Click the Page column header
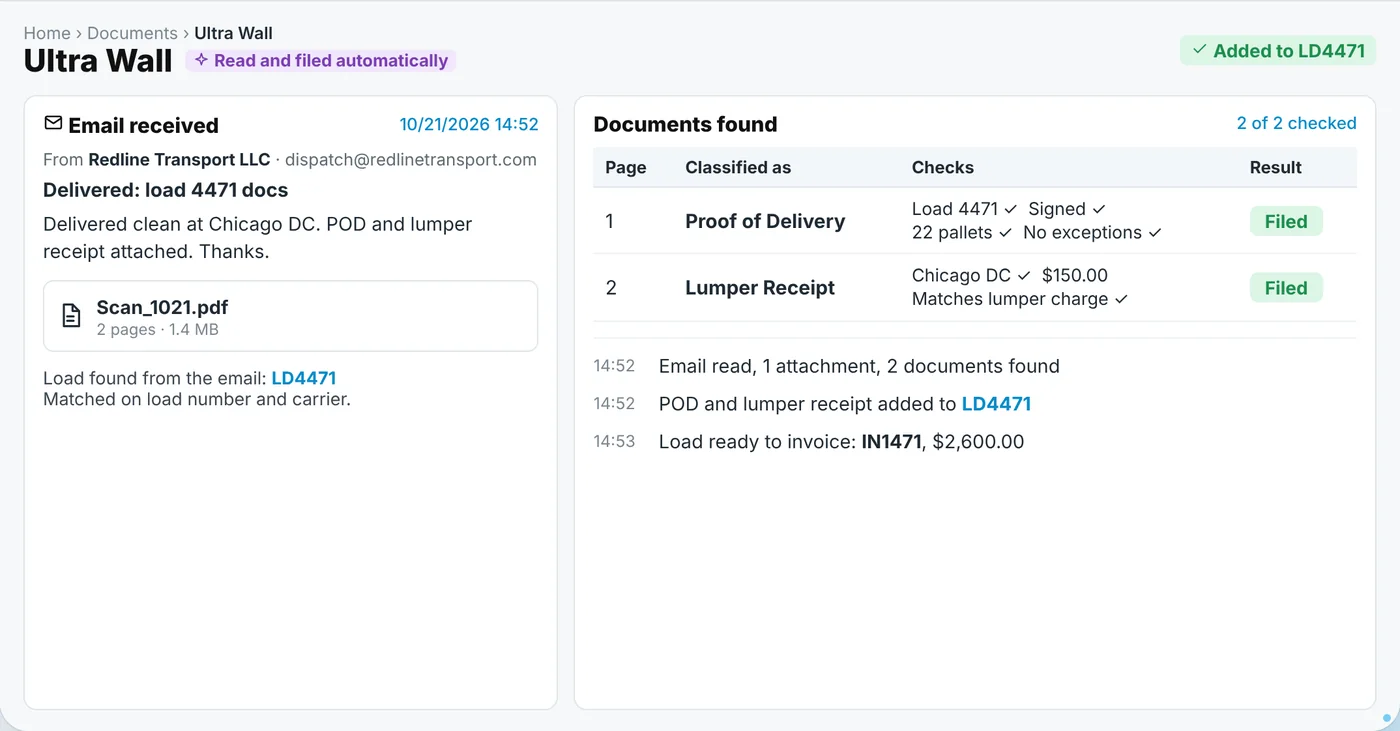This screenshot has height=731, width=1400. pyautogui.click(x=626, y=168)
